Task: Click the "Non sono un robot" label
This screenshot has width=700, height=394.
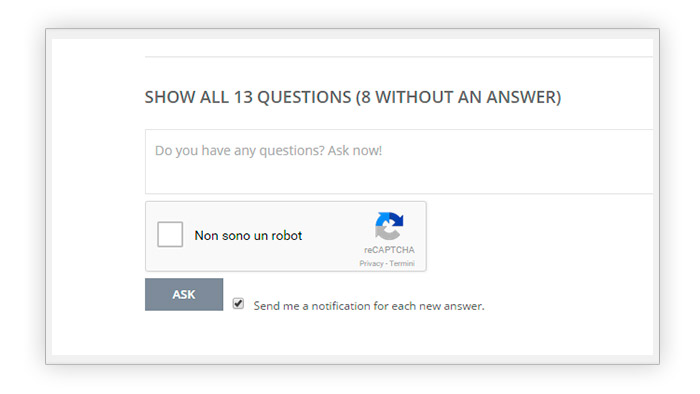Action: click(x=248, y=236)
